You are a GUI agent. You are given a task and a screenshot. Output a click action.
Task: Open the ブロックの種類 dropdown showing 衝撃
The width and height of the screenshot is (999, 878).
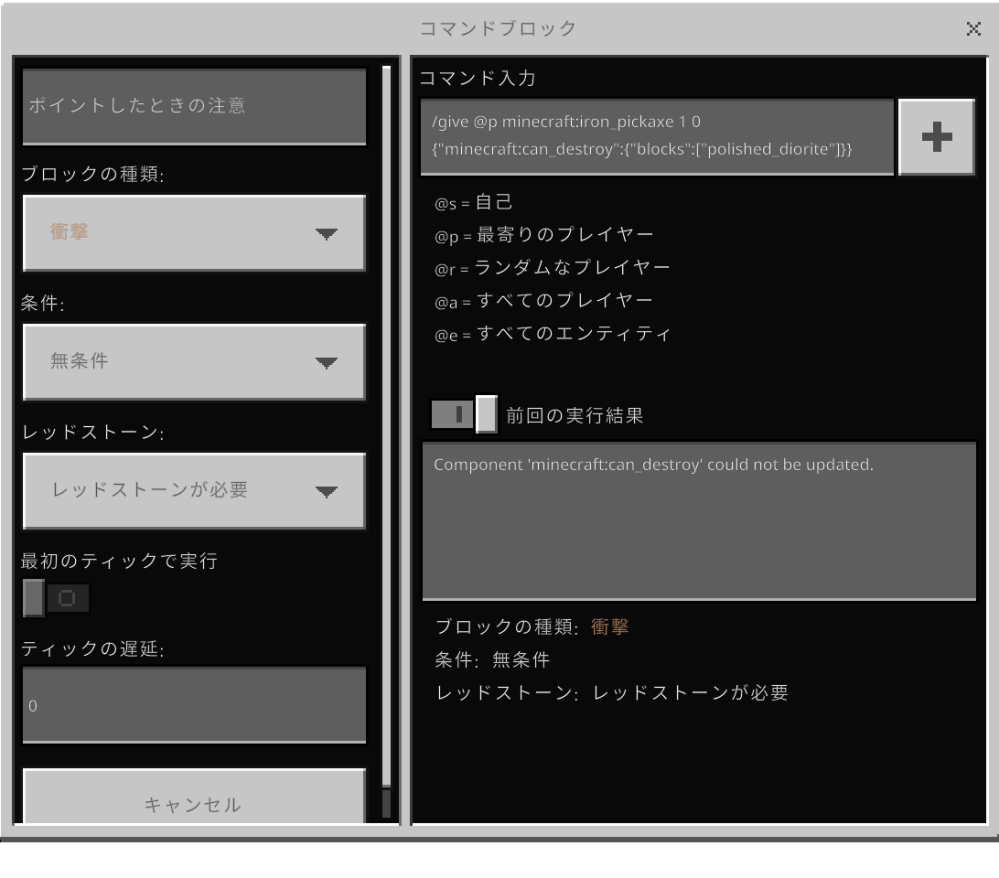(194, 233)
